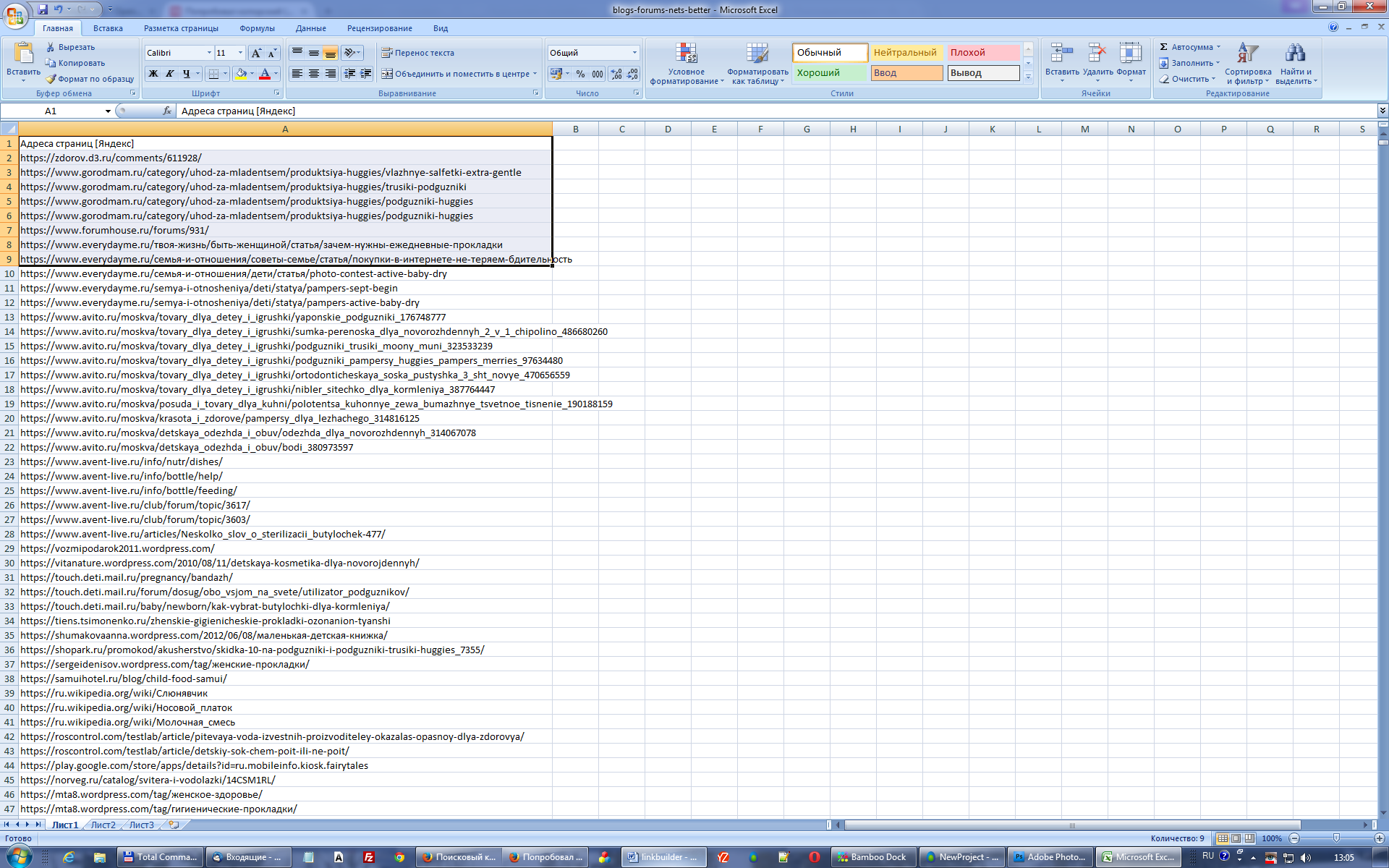Align text to bottom of cell

(330, 53)
